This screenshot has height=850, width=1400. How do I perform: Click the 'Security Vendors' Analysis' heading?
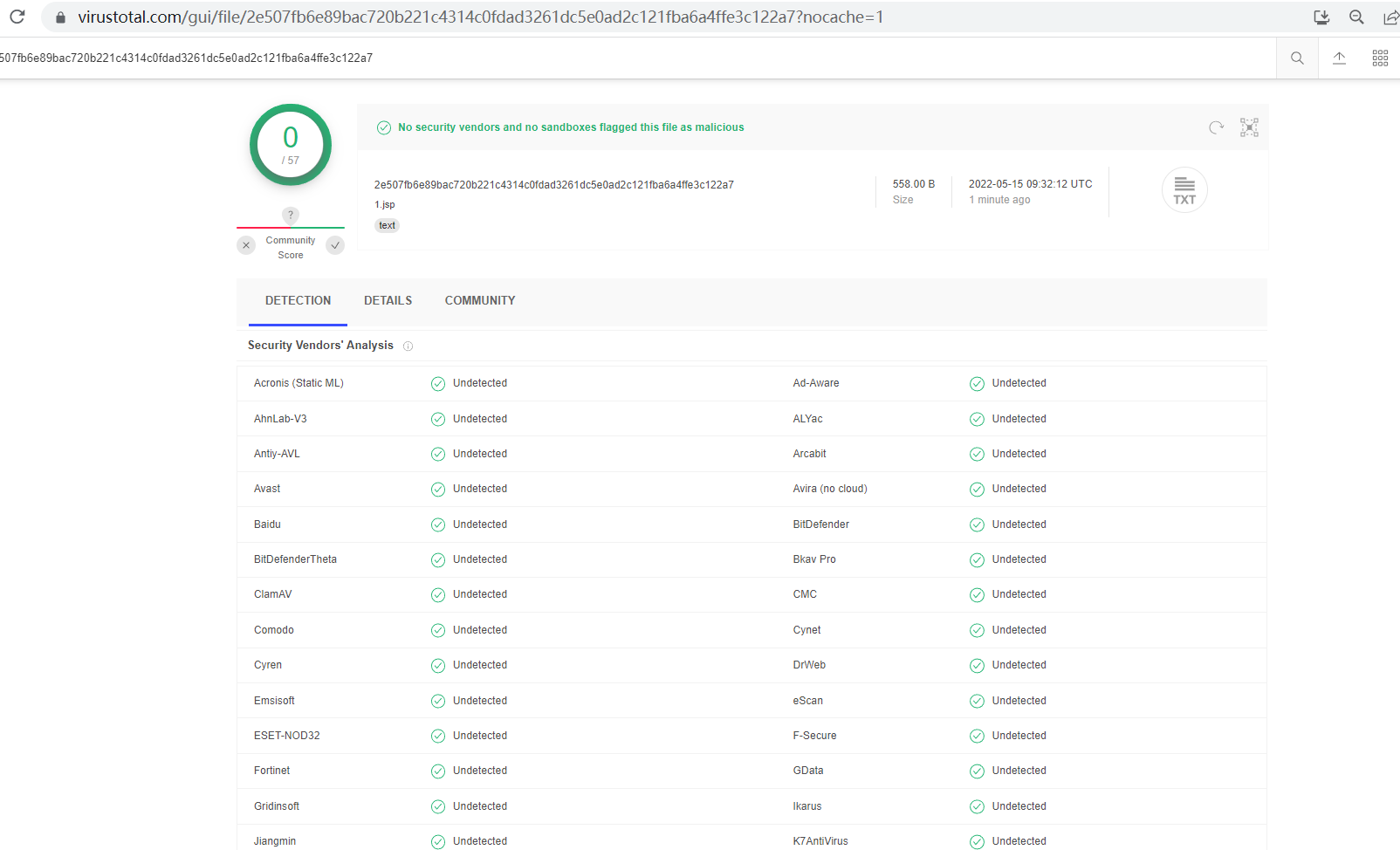pos(320,346)
